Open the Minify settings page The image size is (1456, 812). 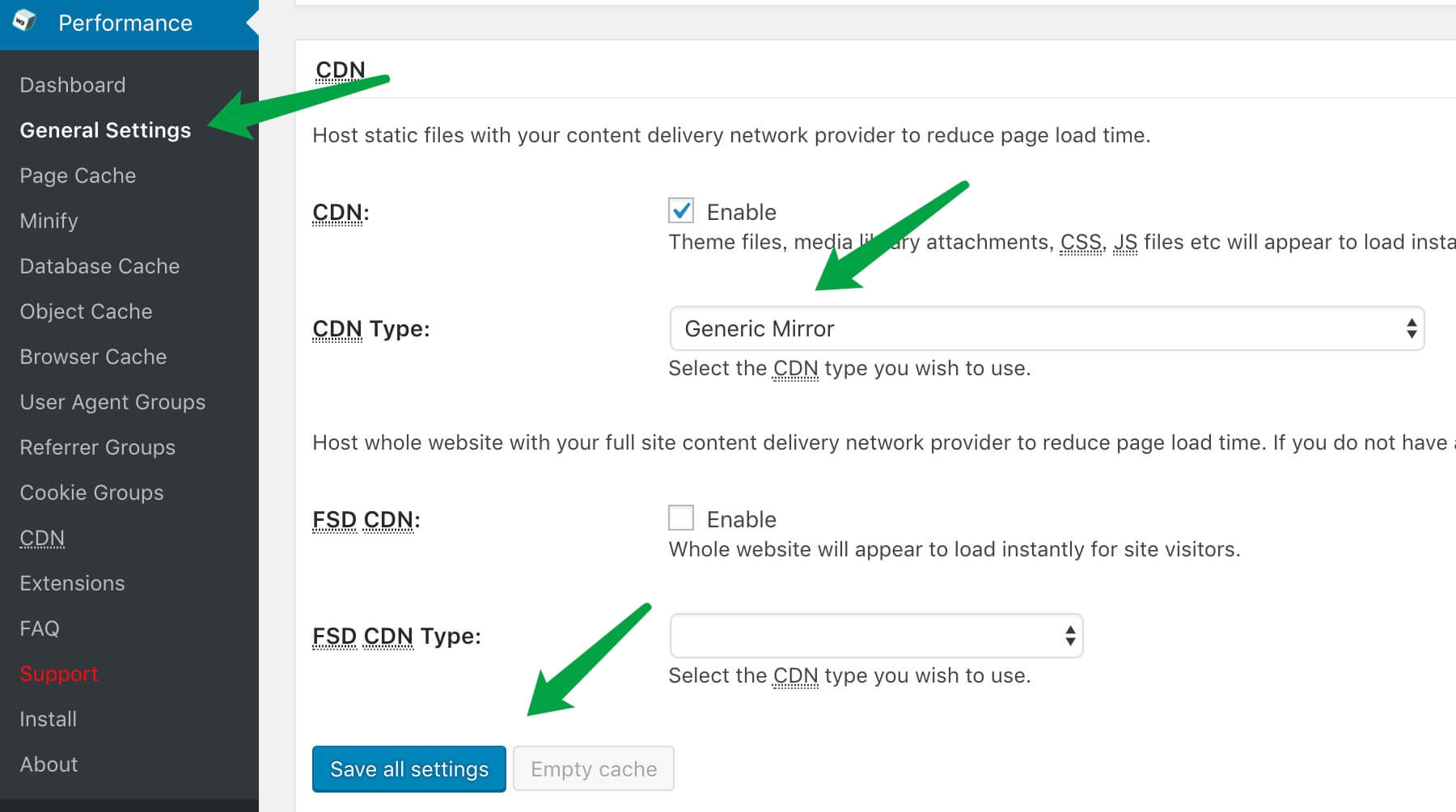pyautogui.click(x=49, y=221)
